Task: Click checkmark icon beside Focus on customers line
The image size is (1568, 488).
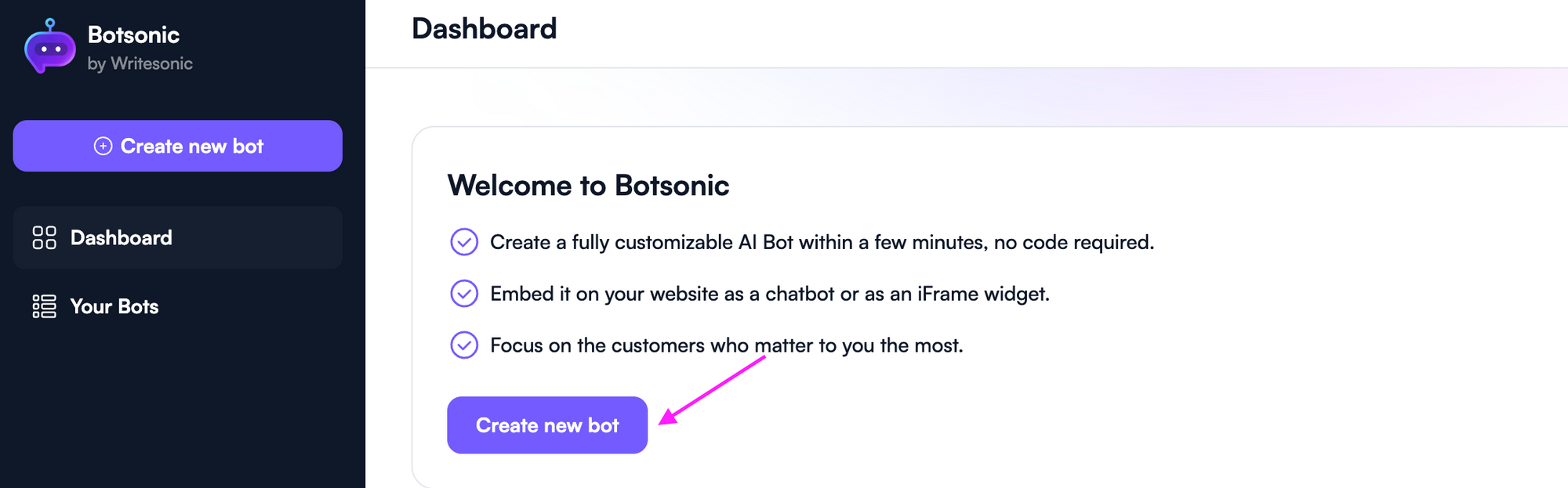Action: pyautogui.click(x=464, y=345)
